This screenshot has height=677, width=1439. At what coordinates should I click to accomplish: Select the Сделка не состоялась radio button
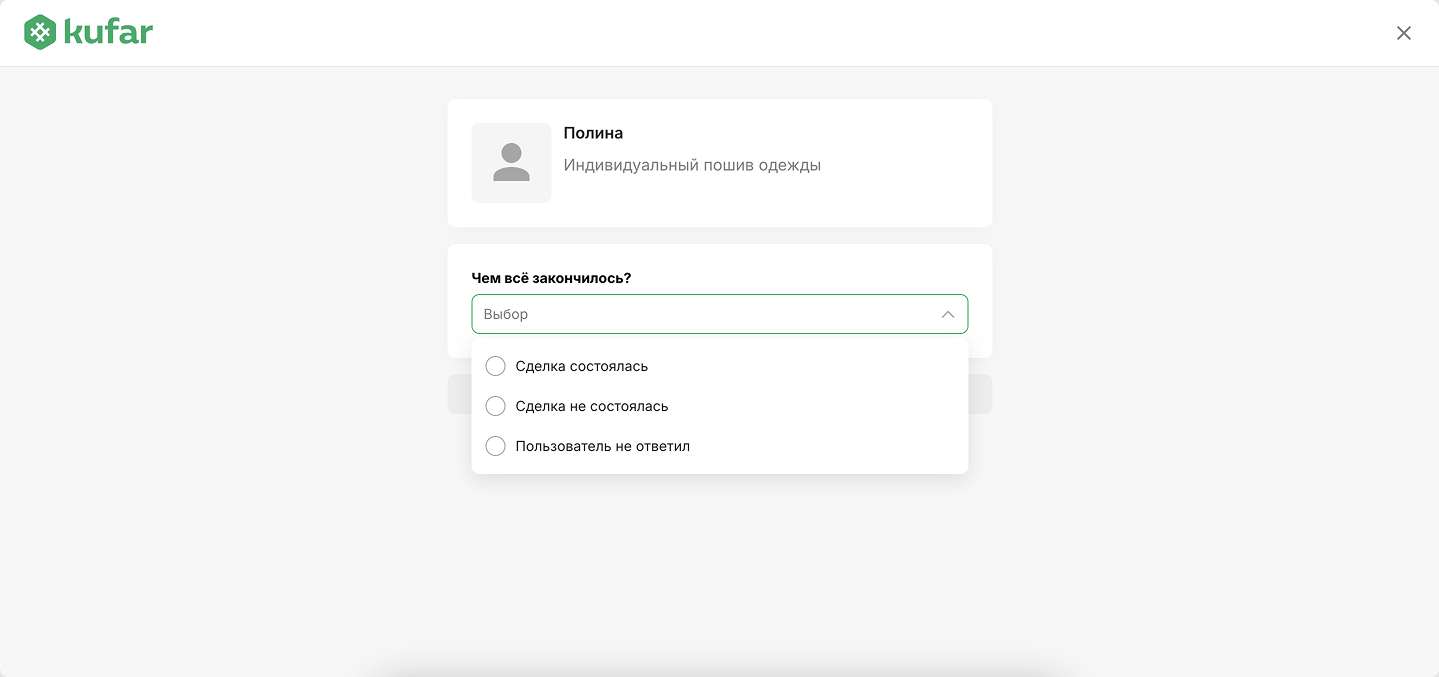point(495,406)
